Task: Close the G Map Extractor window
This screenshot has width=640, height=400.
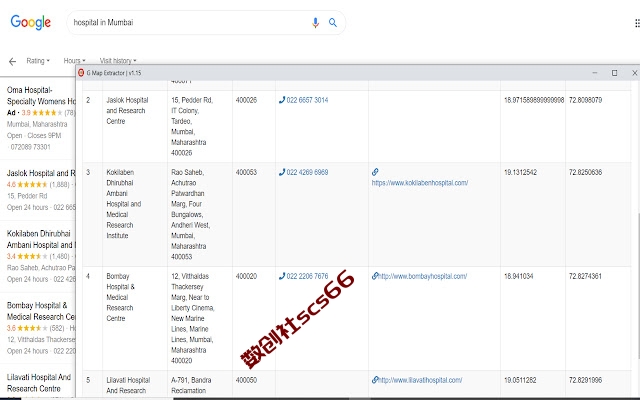Action: (635, 73)
